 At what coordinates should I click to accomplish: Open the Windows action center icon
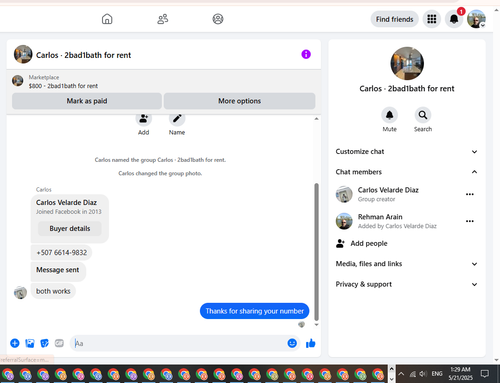pyautogui.click(x=485, y=374)
